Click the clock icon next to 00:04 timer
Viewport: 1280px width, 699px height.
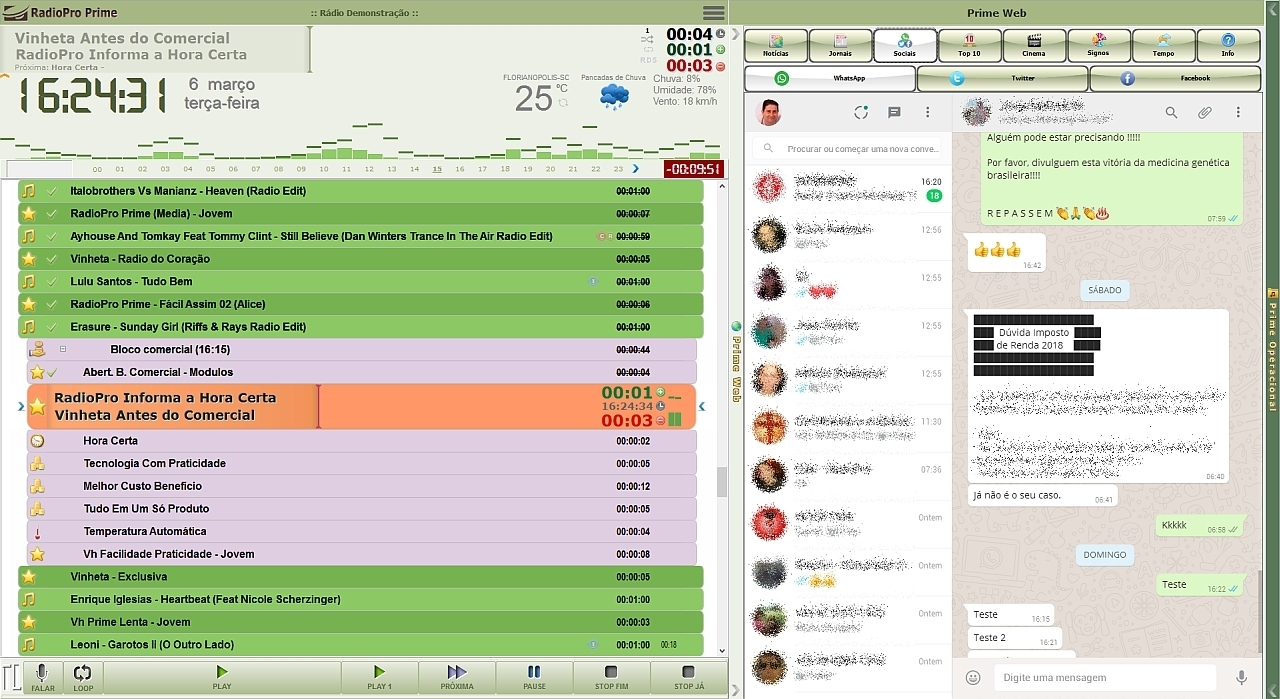coord(721,34)
